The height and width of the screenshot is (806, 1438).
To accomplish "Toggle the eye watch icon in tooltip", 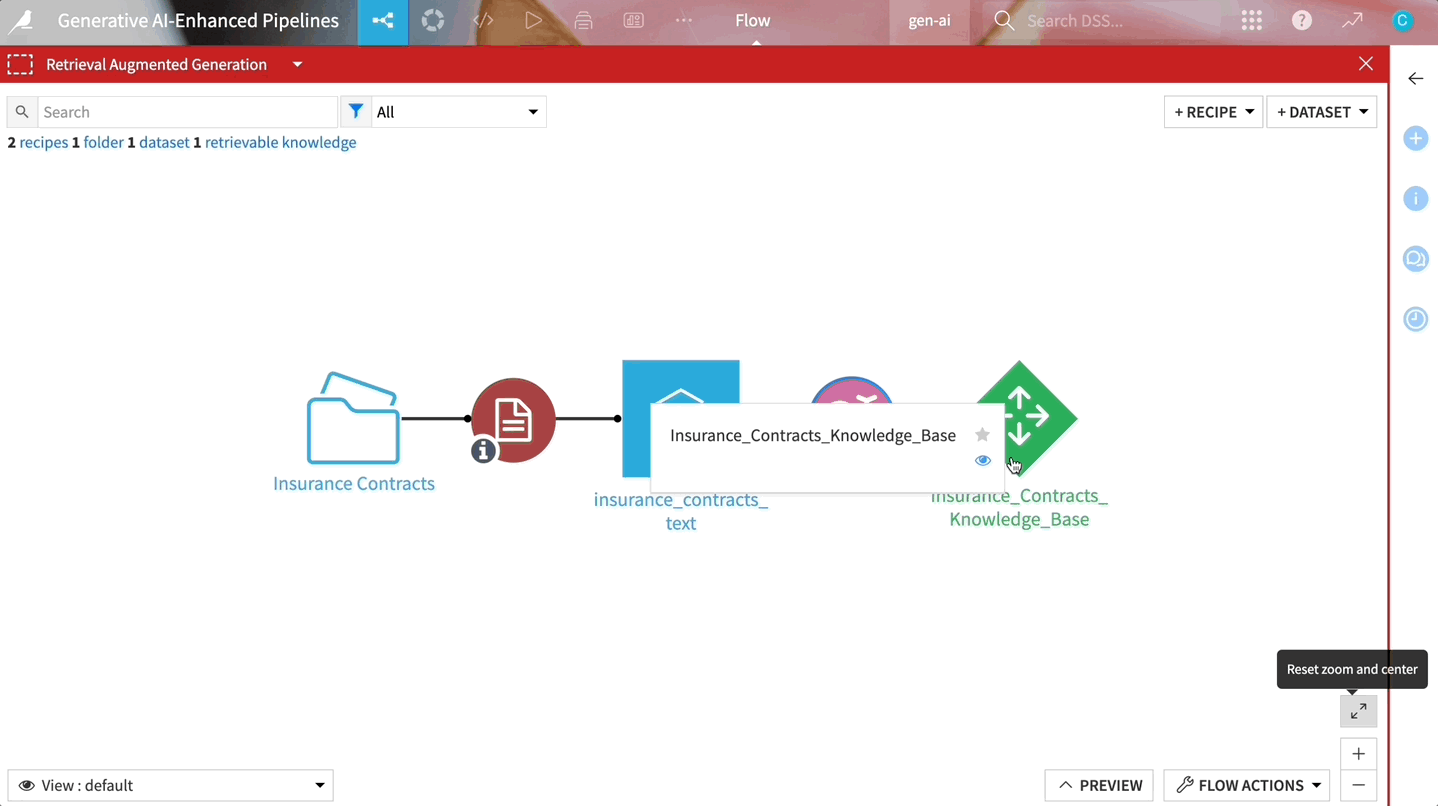I will 983,461.
